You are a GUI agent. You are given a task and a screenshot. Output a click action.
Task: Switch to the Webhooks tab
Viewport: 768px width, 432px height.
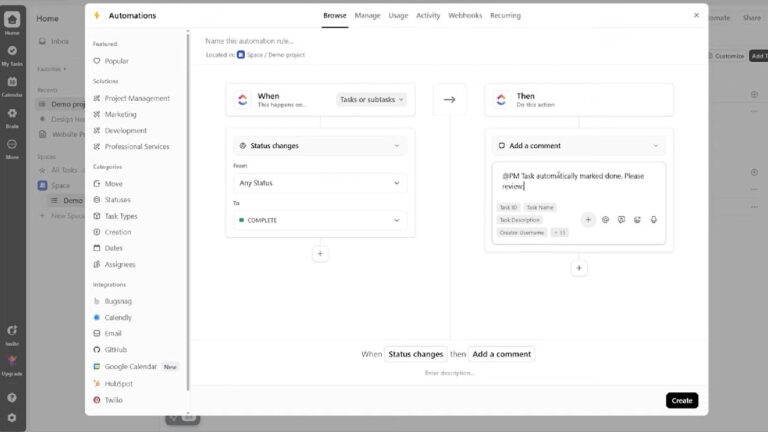coord(465,16)
